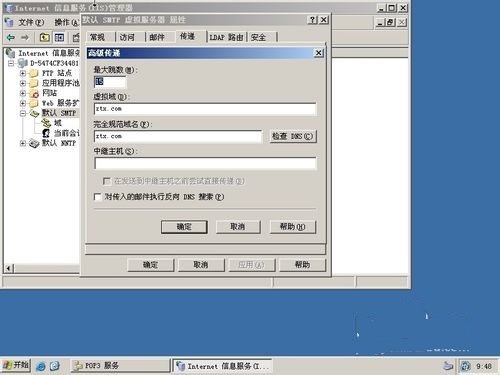Select the 默认 NNTP server icon

pos(34,143)
